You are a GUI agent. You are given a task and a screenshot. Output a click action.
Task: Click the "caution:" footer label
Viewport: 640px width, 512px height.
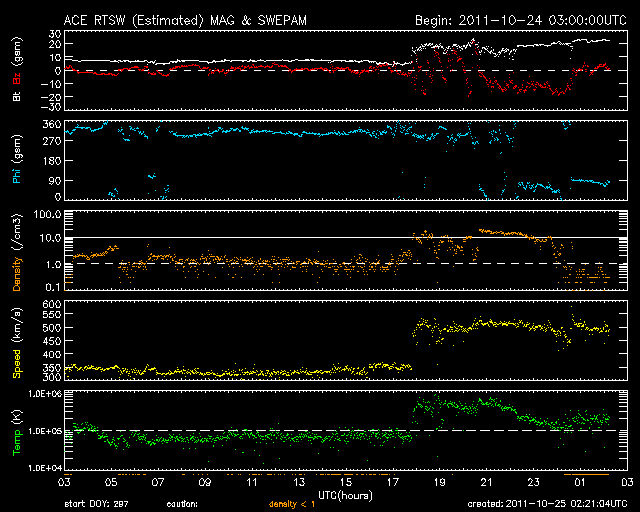tap(182, 504)
